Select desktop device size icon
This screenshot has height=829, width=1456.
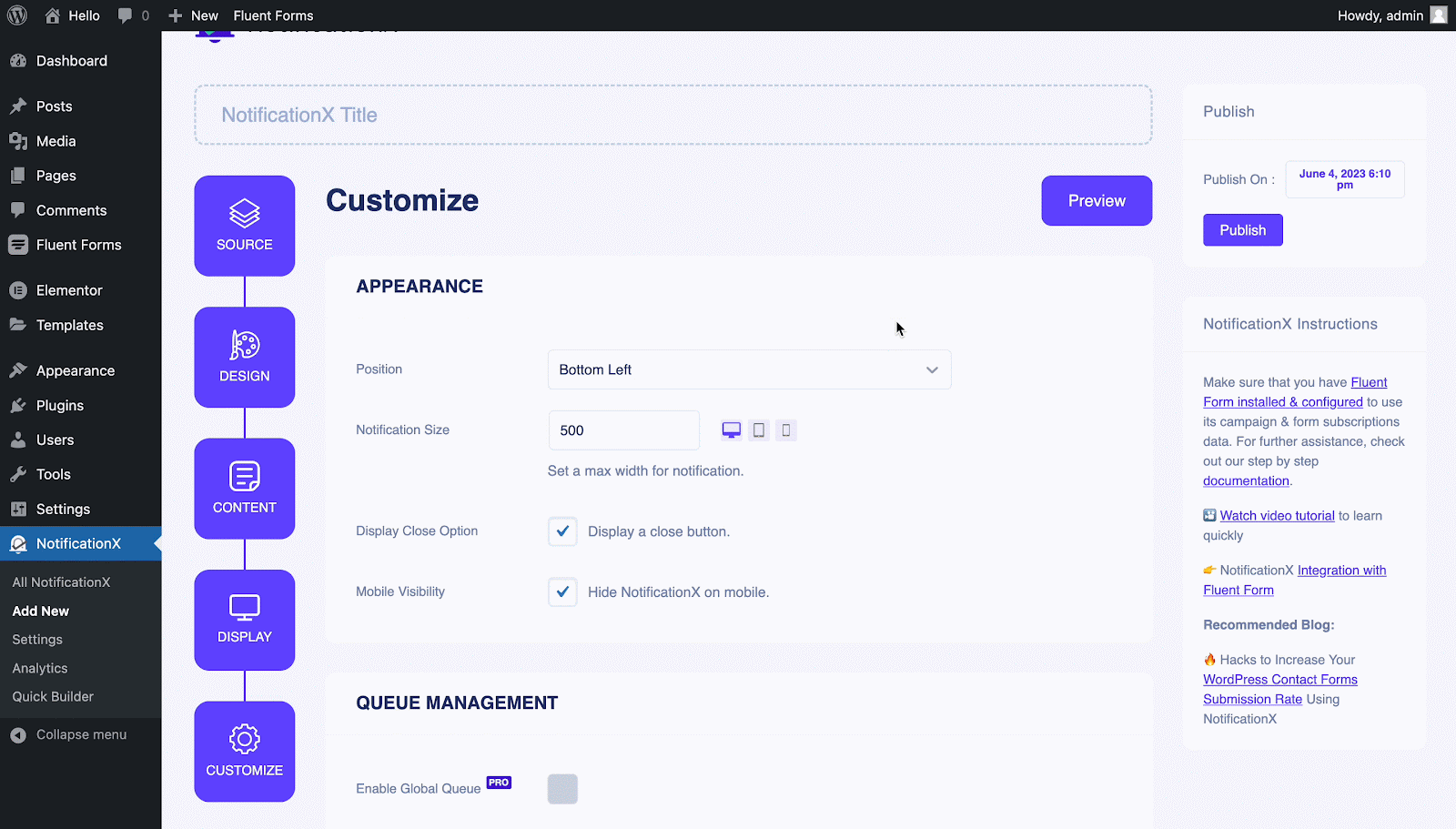click(x=732, y=430)
